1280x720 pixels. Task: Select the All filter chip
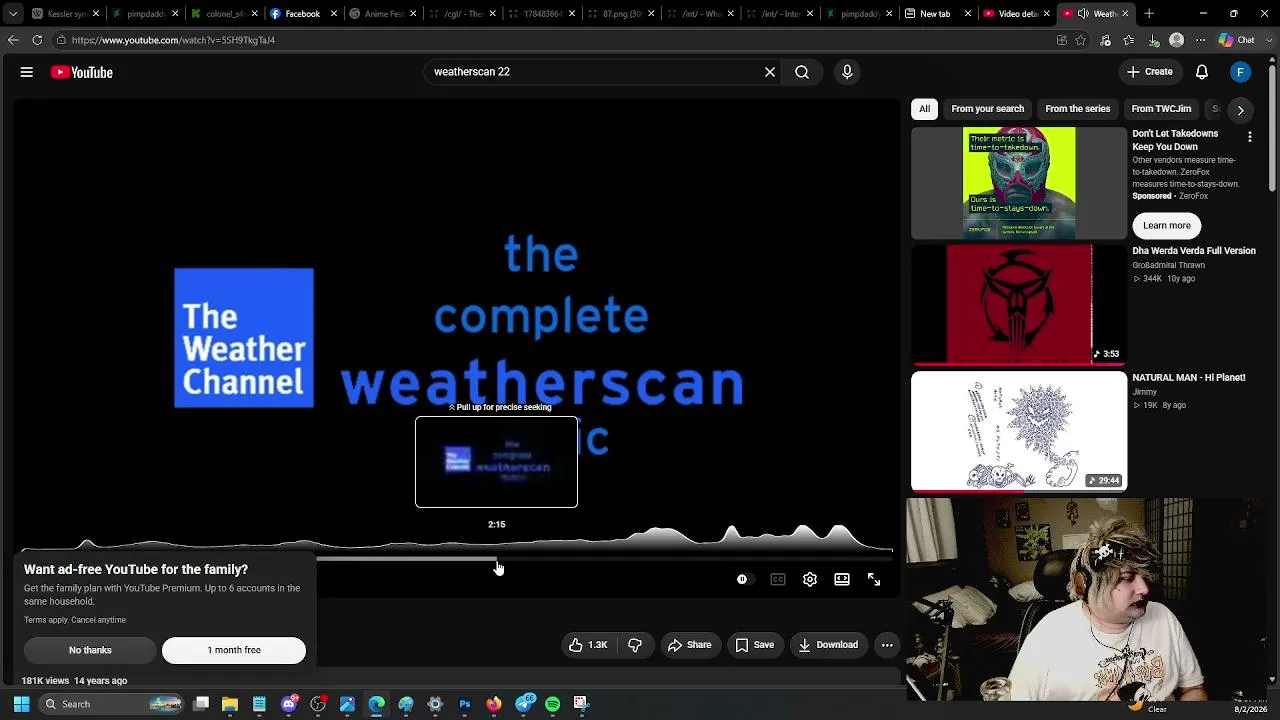(x=925, y=109)
